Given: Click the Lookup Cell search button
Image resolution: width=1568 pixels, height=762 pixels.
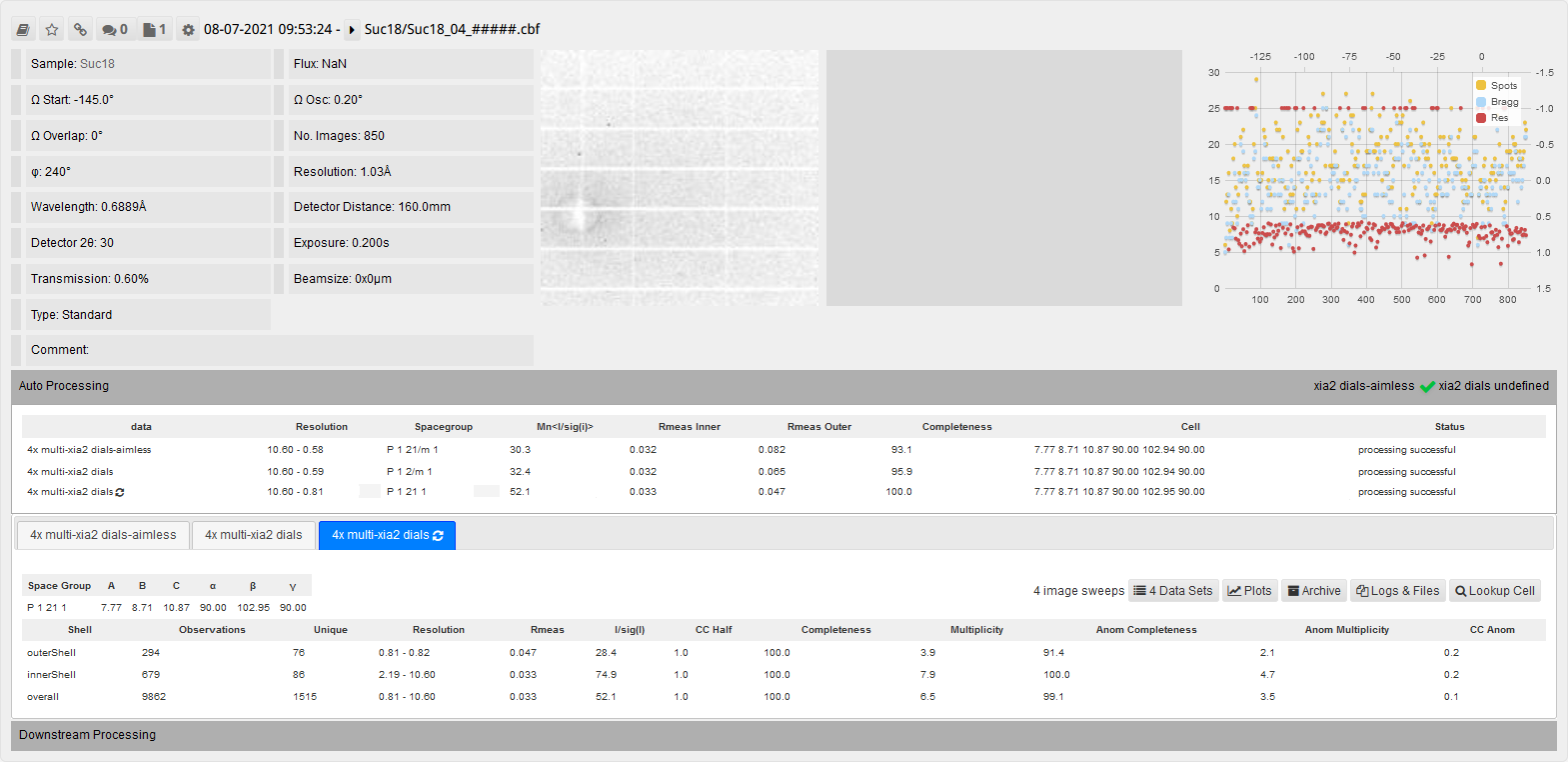Looking at the screenshot, I should click(x=1494, y=591).
